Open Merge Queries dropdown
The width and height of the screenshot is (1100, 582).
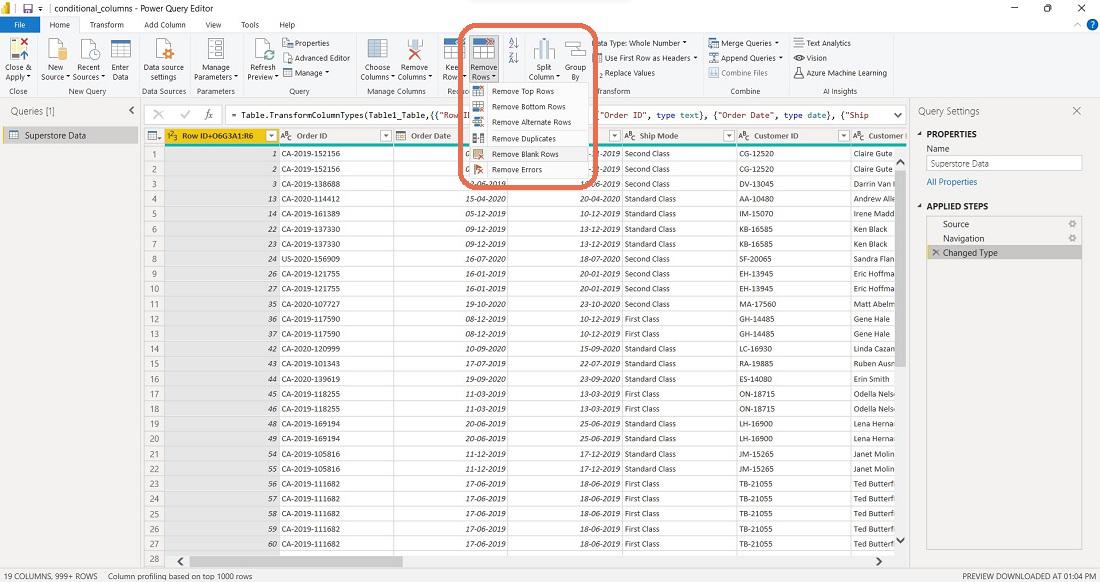point(744,43)
